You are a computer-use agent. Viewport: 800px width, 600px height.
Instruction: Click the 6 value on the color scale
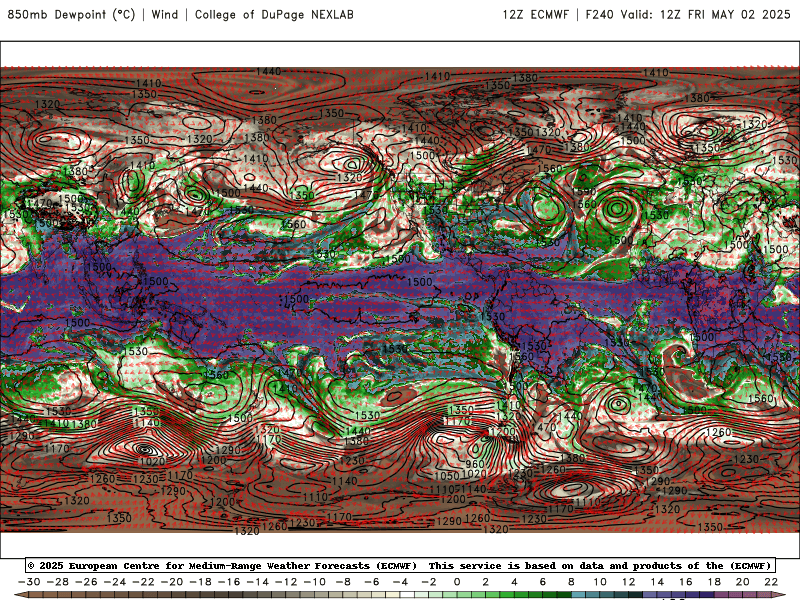543,582
